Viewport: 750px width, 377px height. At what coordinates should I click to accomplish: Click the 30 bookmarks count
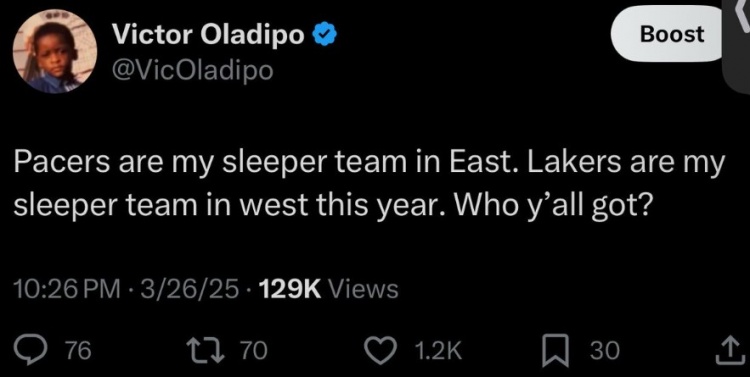pyautogui.click(x=604, y=351)
